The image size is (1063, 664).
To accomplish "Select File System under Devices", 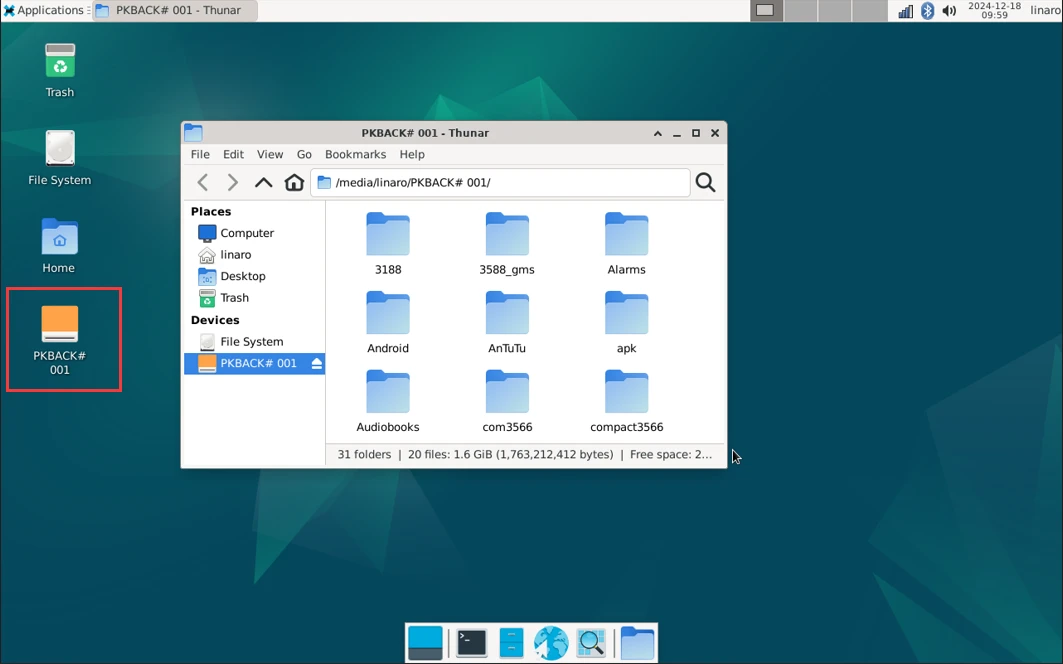I will click(254, 341).
